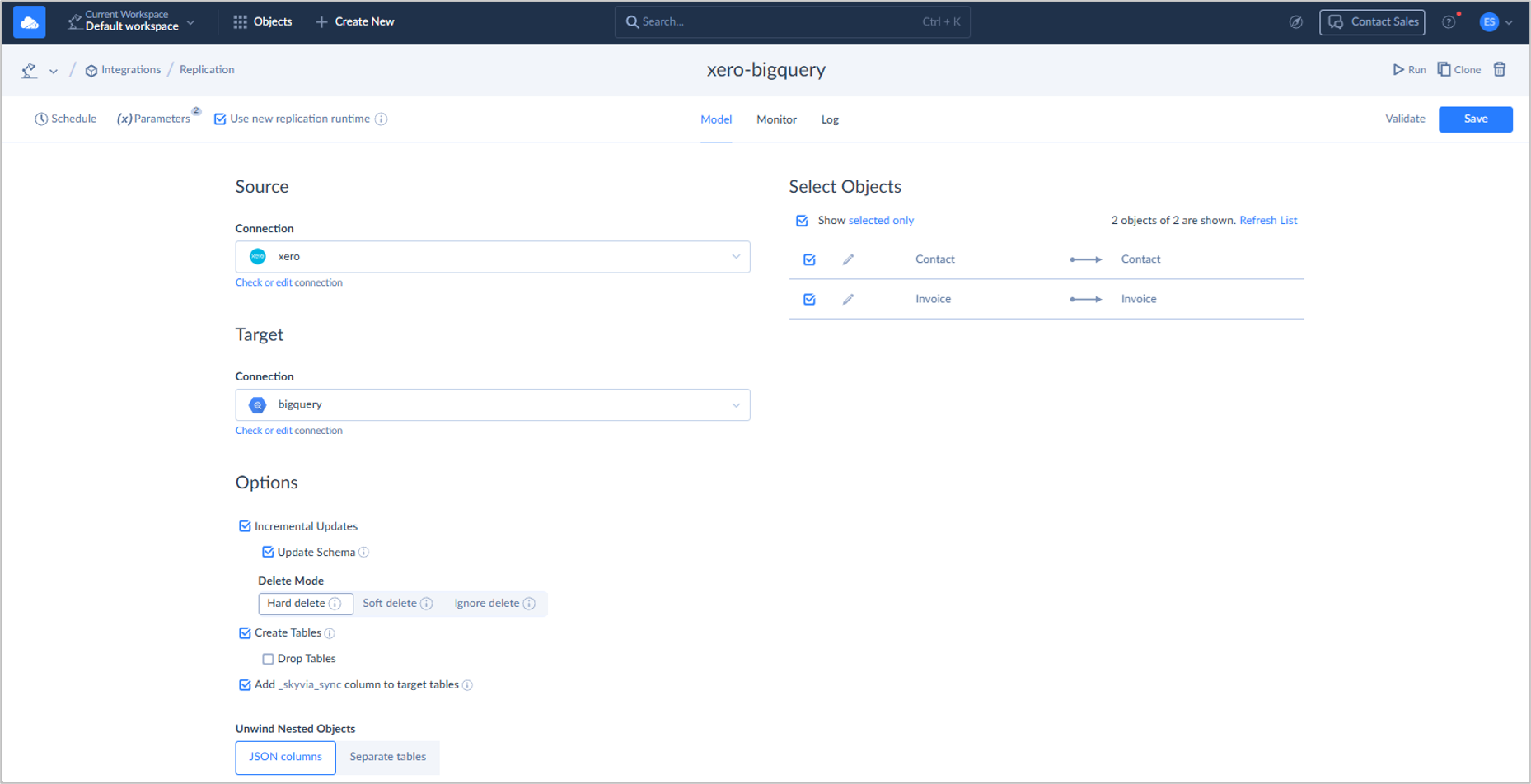This screenshot has height=784, width=1531.
Task: Expand the breadcrumb chevron next to replication icon
Action: pos(54,72)
